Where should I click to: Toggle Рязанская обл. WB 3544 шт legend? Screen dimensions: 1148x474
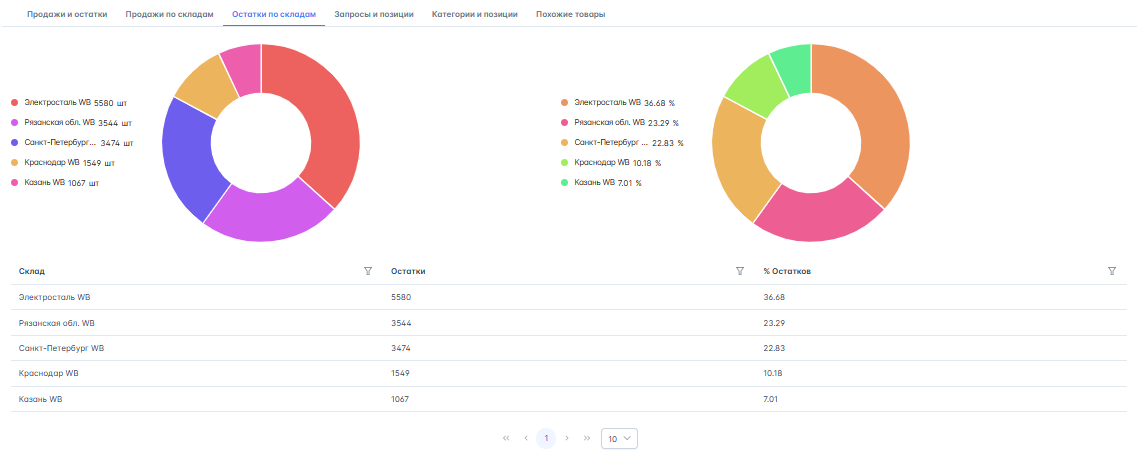tap(72, 122)
